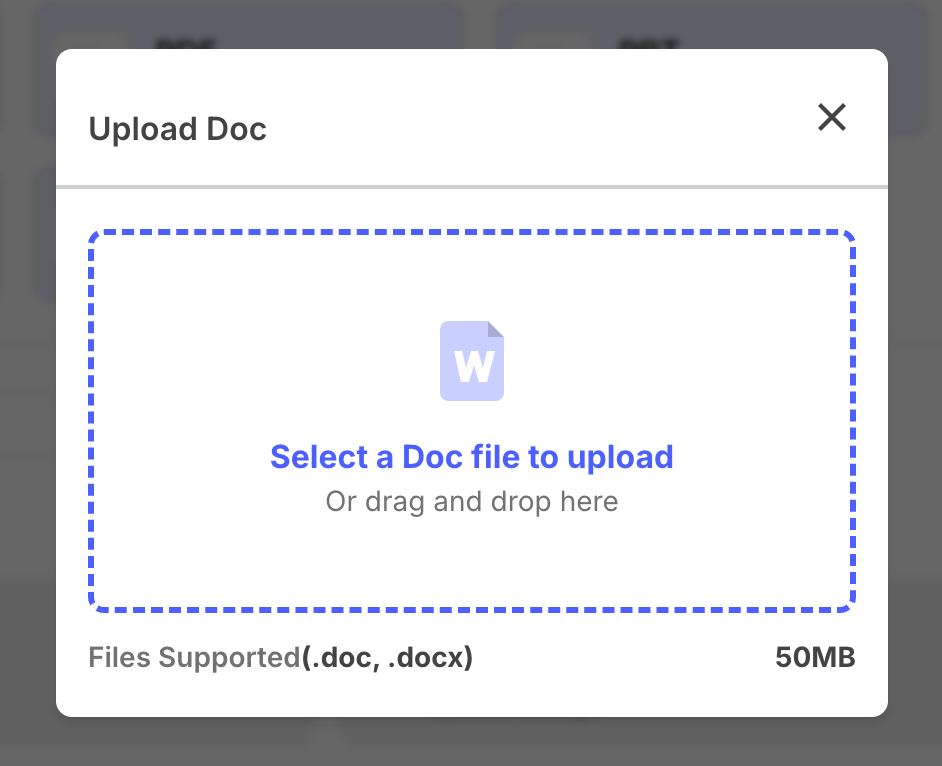Click the dialog footer between formats and 50MB
The width and height of the screenshot is (942, 766).
coord(625,657)
